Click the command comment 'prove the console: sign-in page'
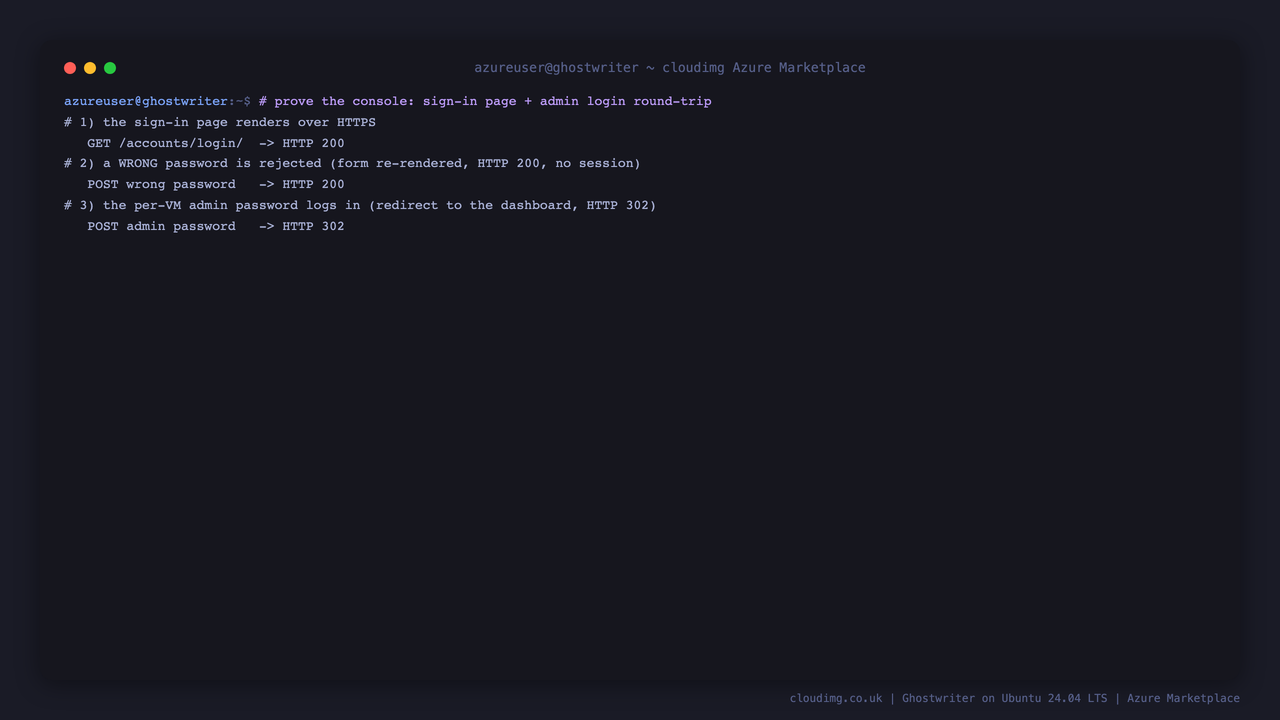The height and width of the screenshot is (720, 1280). 395,101
